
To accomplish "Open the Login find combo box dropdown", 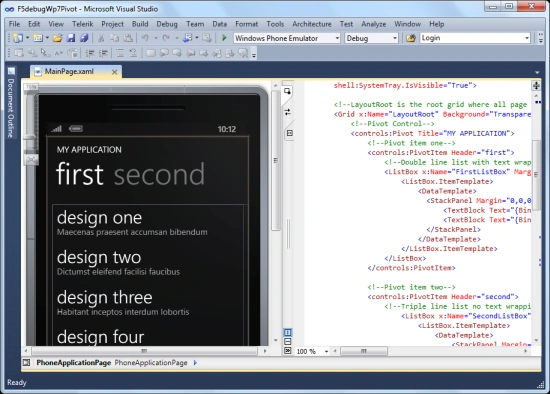I will [x=527, y=38].
